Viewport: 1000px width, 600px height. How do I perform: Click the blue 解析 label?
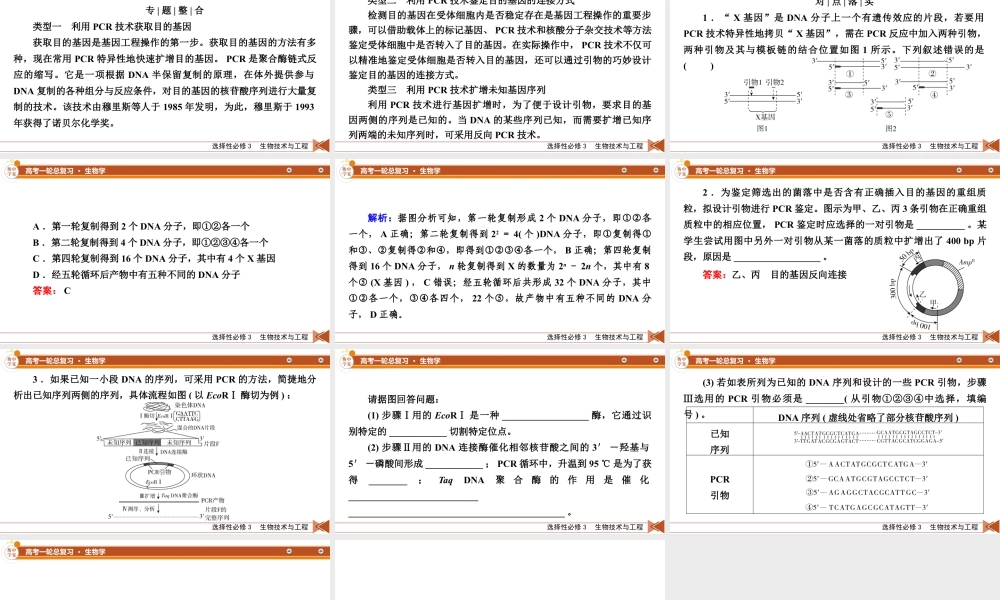(x=379, y=218)
